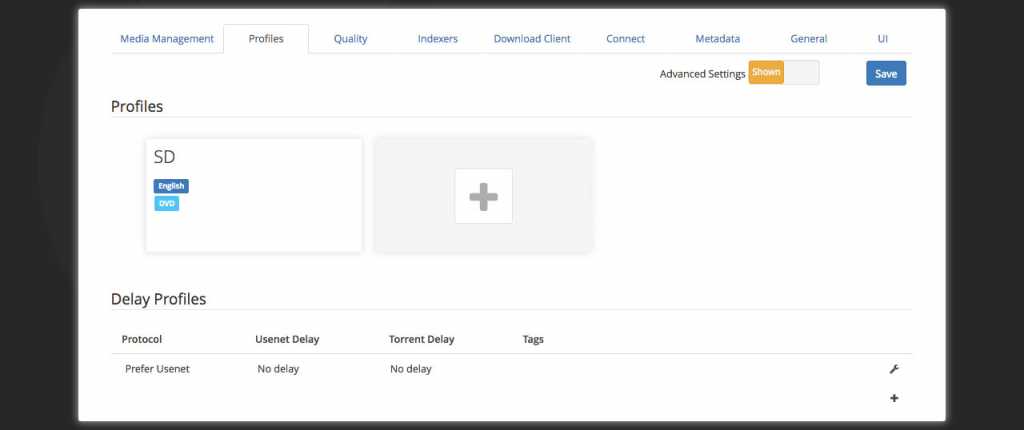The height and width of the screenshot is (430, 1024).
Task: Add new delay profile plus icon
Action: click(894, 398)
